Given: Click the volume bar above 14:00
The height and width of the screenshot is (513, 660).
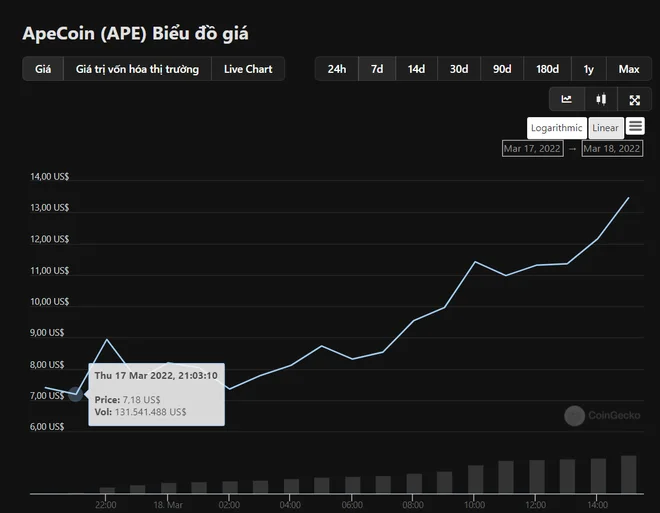Looking at the screenshot, I should [x=598, y=476].
